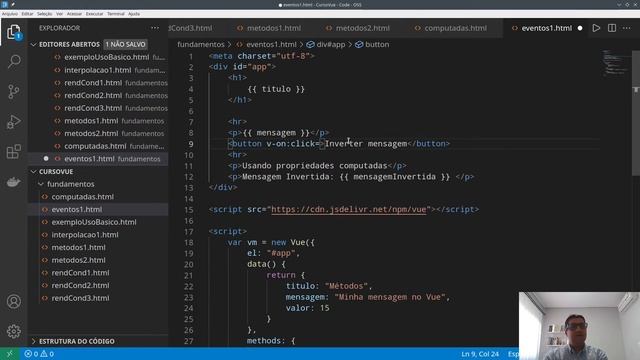Open the Arquivo menu

point(9,14)
